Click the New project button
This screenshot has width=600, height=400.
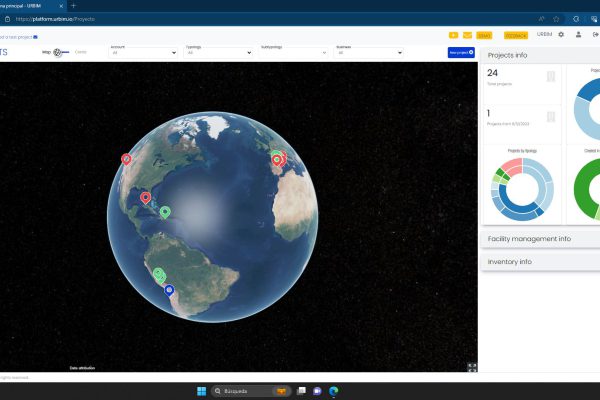pyautogui.click(x=461, y=52)
